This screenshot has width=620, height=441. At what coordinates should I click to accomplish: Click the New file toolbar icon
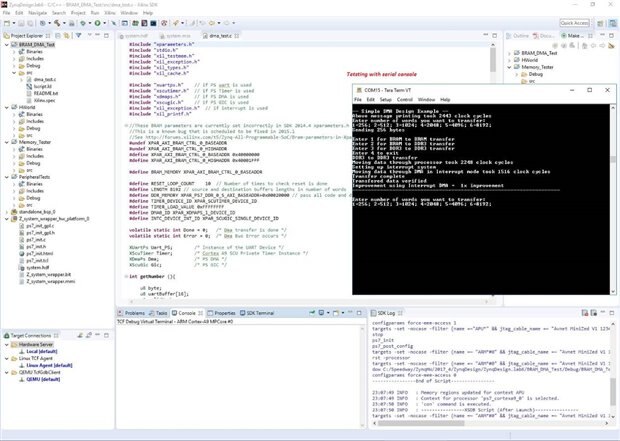[6, 22]
